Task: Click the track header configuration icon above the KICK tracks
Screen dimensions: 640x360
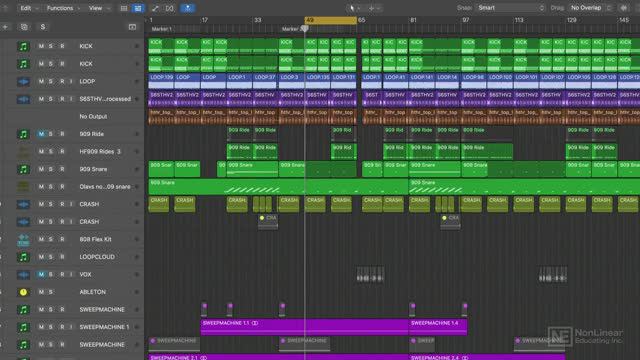Action: click(132, 27)
